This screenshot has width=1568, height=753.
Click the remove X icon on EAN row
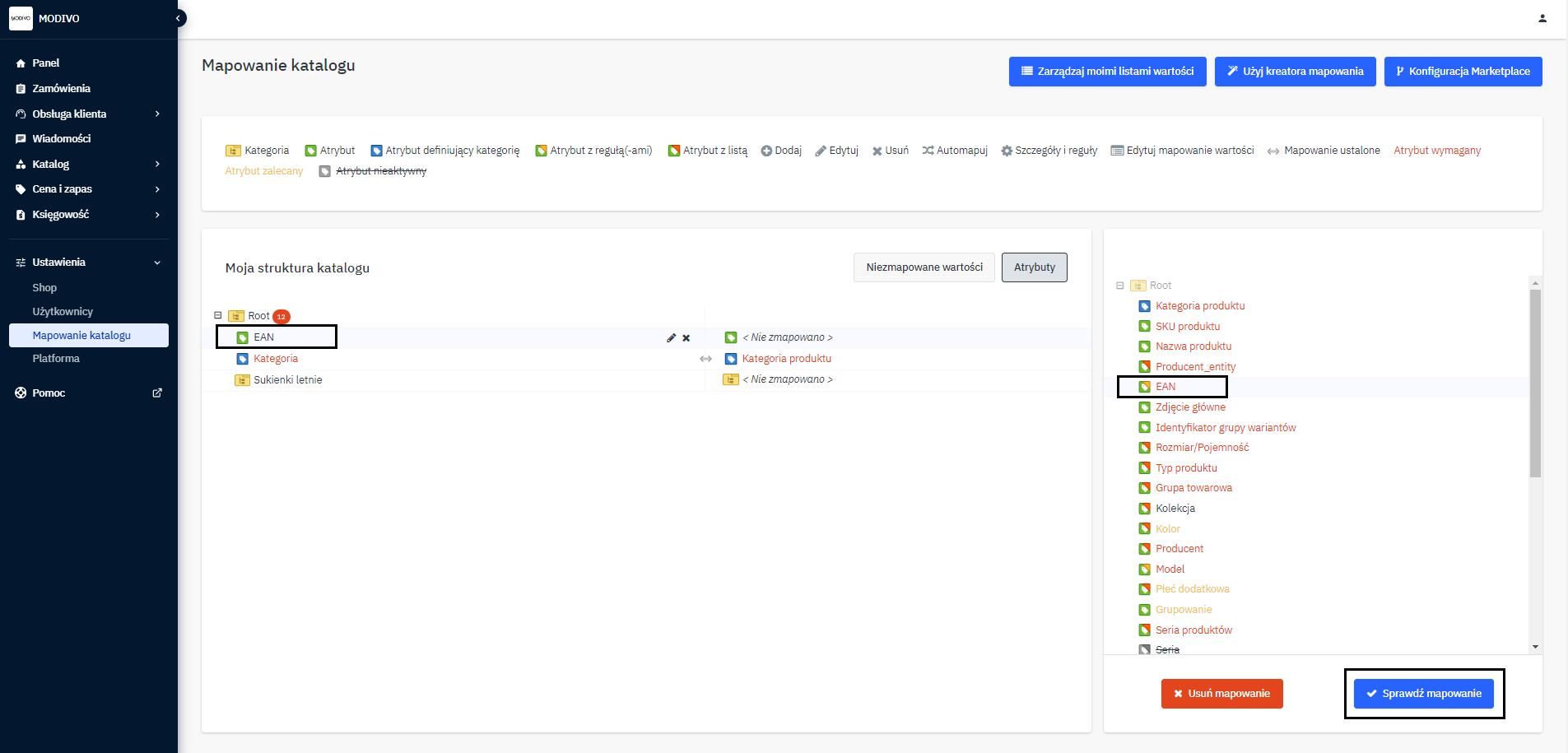click(686, 337)
